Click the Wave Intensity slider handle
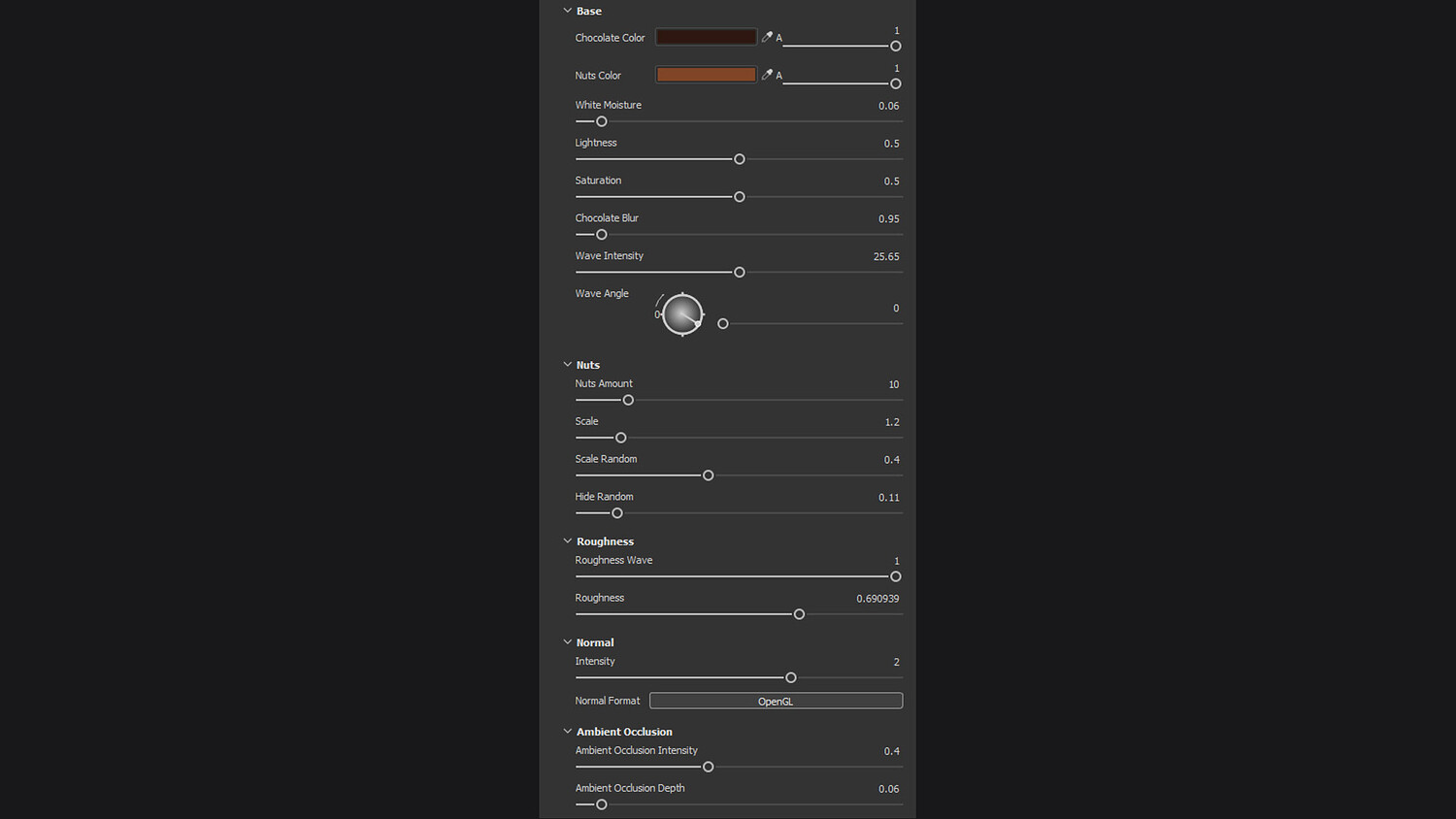This screenshot has width=1456, height=819. 740,273
